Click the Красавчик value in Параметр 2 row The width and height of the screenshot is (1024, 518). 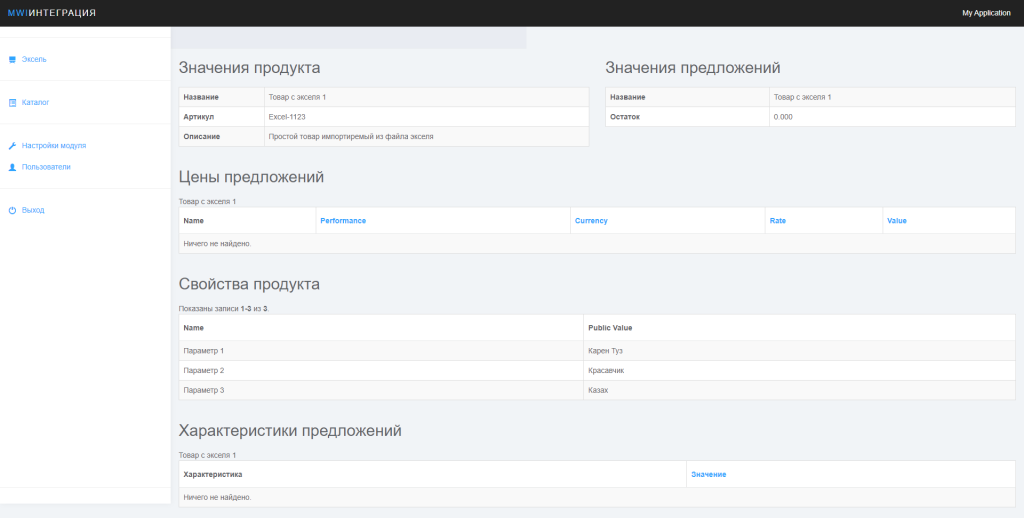(609, 371)
